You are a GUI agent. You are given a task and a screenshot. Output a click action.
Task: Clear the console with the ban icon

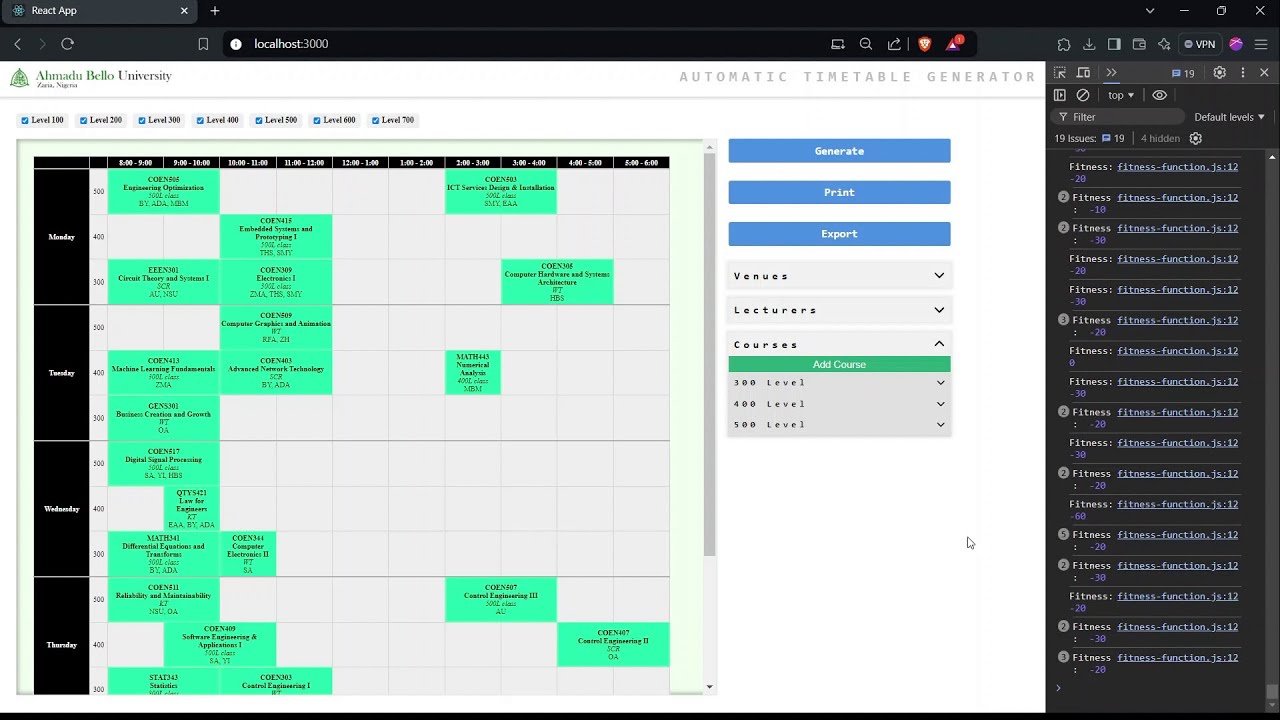[1083, 95]
